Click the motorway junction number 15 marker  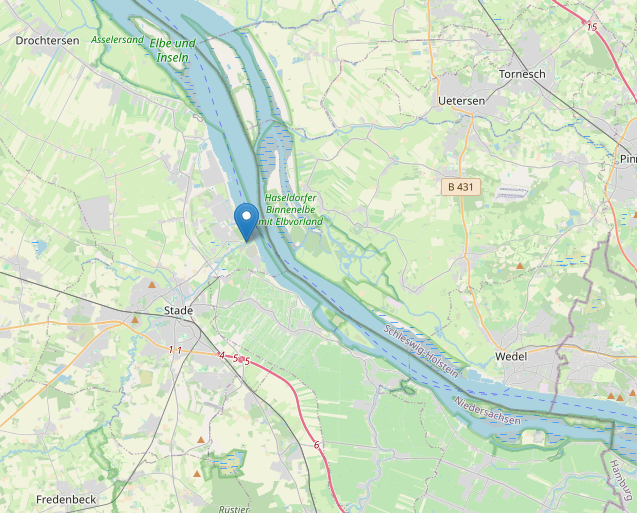(592, 27)
